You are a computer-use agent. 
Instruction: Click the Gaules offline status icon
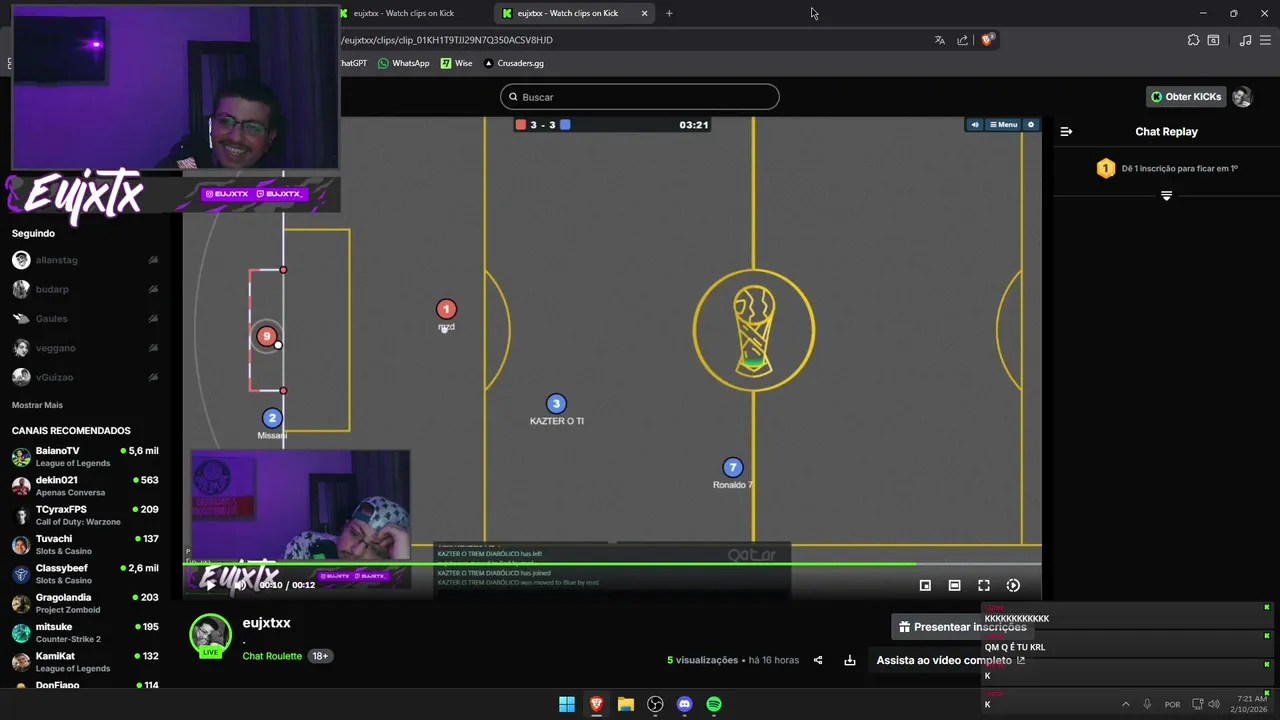point(153,318)
